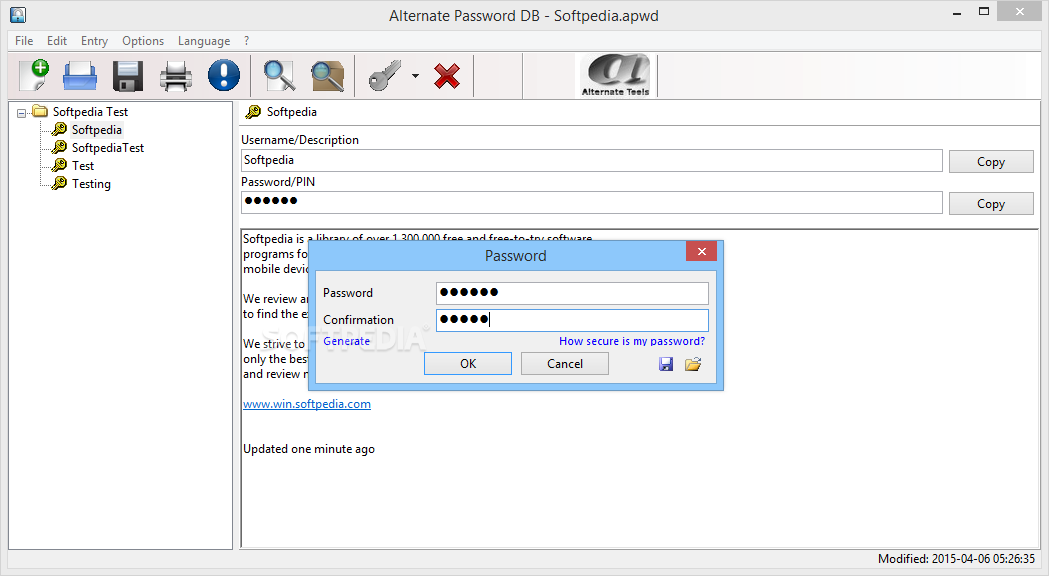Close the Password dialog with red X
This screenshot has height=576, width=1049.
click(x=701, y=252)
